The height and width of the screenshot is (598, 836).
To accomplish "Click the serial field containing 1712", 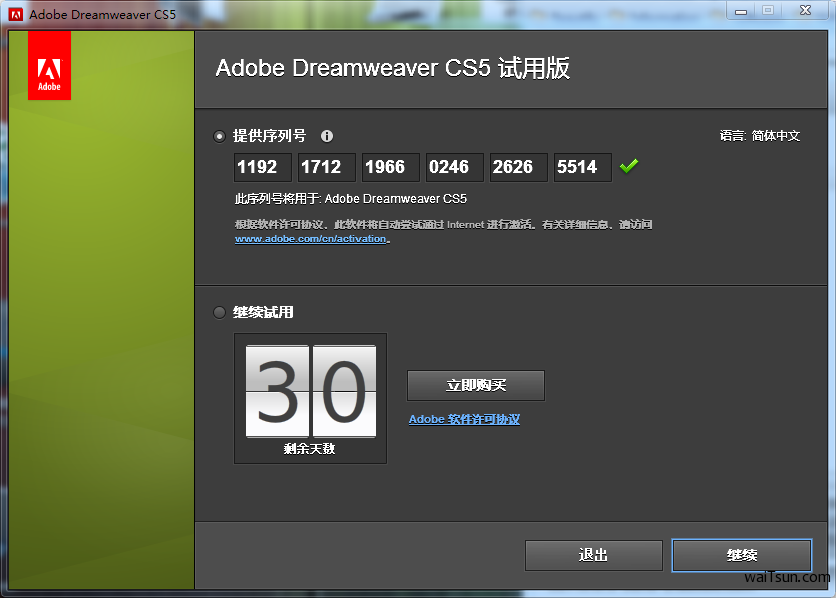I will tap(327, 167).
